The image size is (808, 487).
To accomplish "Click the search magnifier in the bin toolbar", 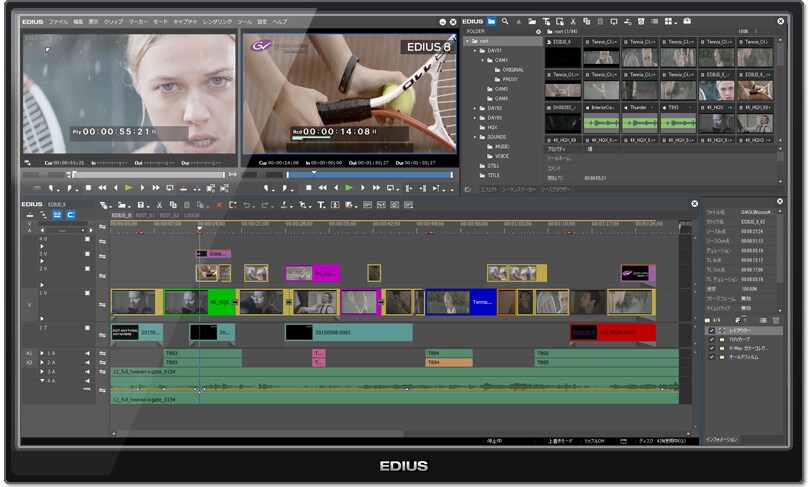I will 505,21.
